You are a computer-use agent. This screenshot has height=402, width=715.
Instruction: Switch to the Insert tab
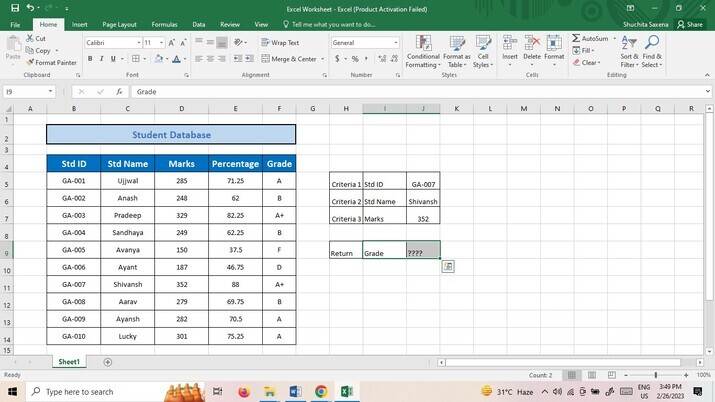coord(79,25)
